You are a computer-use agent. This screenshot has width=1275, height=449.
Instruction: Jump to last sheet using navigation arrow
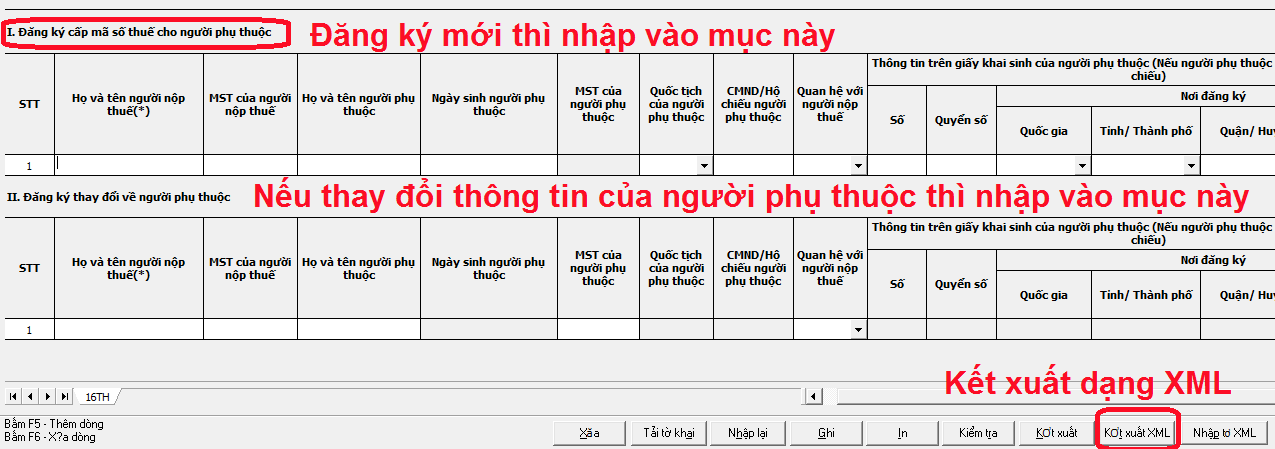coord(65,397)
